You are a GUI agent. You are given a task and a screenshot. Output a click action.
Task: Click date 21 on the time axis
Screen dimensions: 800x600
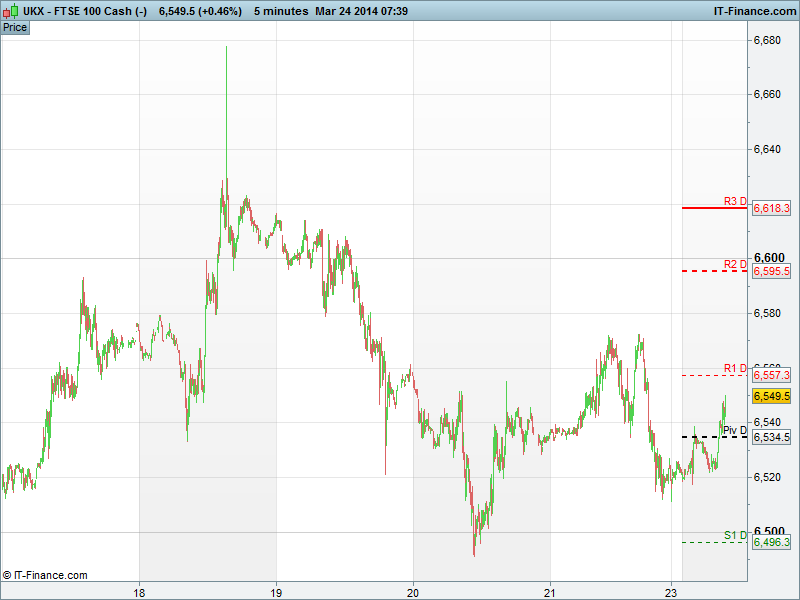550,591
